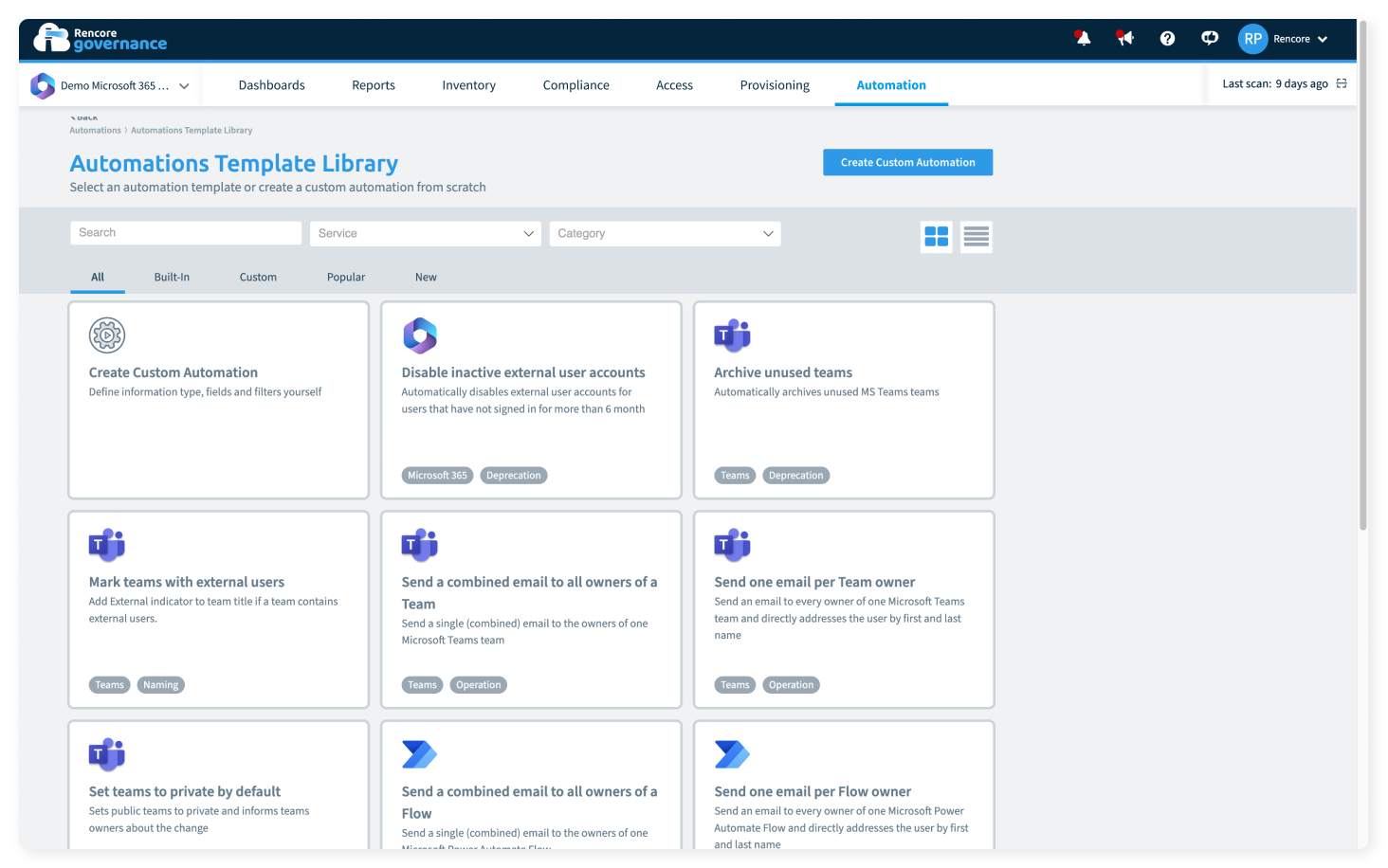The image size is (1388, 868).
Task: Open Send one email per Flow owner title
Action: pyautogui.click(x=813, y=791)
